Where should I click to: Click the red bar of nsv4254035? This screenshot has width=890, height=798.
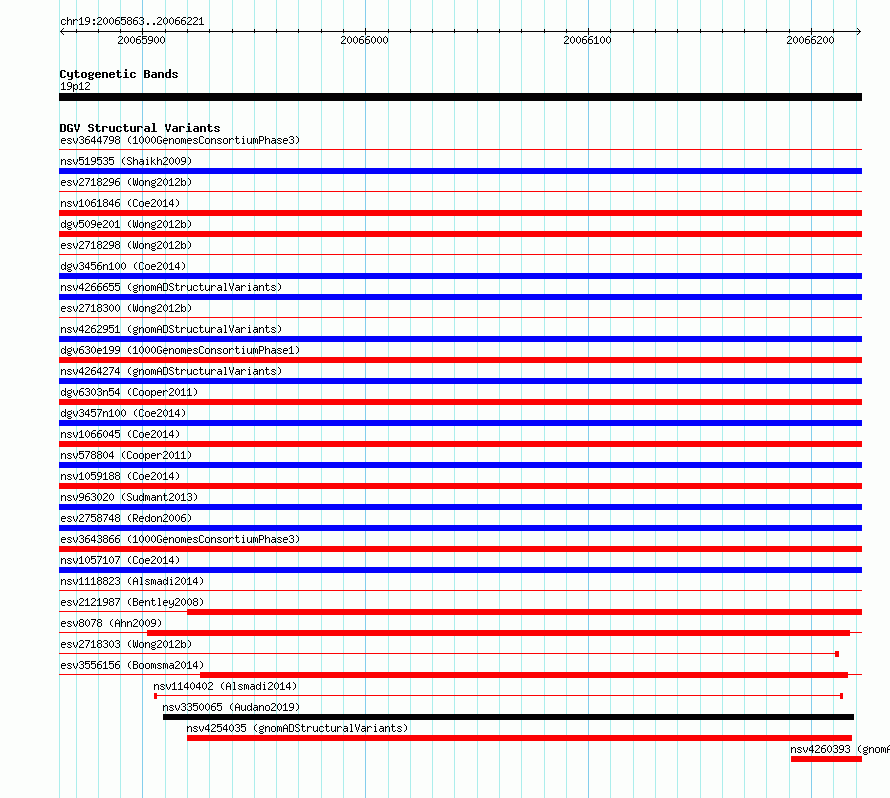pyautogui.click(x=519, y=738)
